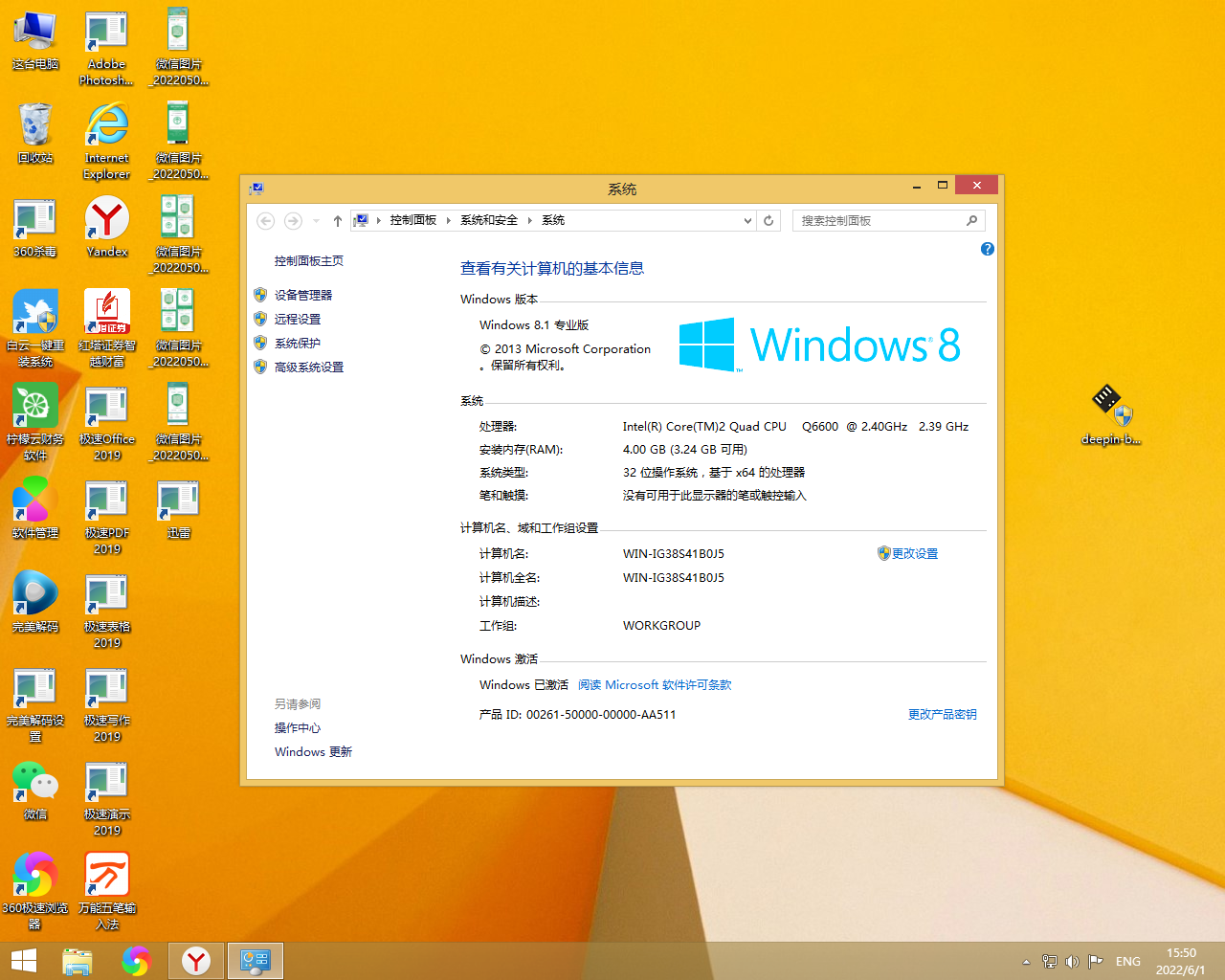The width and height of the screenshot is (1225, 980).
Task: Click the 搜索控制面板 search field
Action: click(880, 221)
